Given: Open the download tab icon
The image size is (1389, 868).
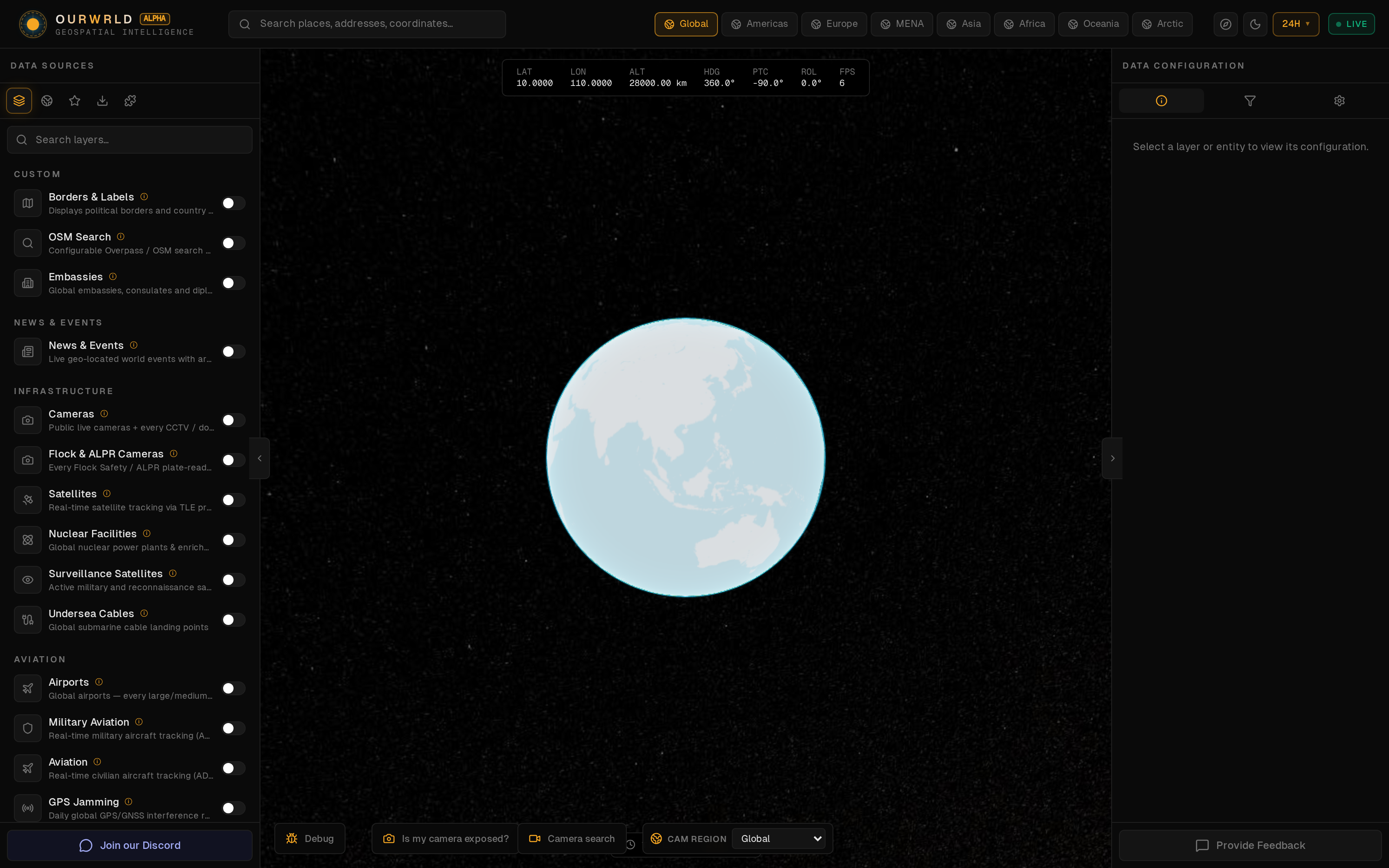Looking at the screenshot, I should tap(102, 100).
